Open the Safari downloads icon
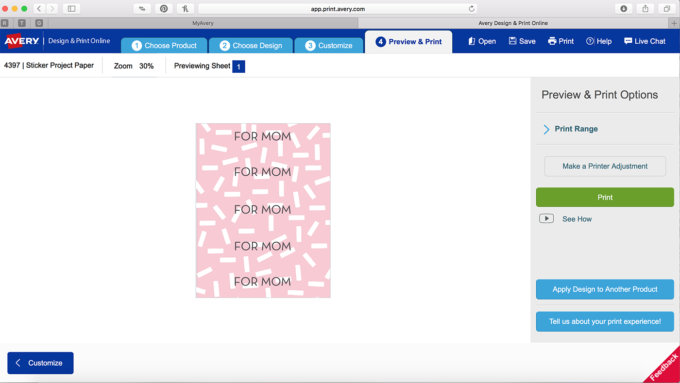 pos(624,9)
